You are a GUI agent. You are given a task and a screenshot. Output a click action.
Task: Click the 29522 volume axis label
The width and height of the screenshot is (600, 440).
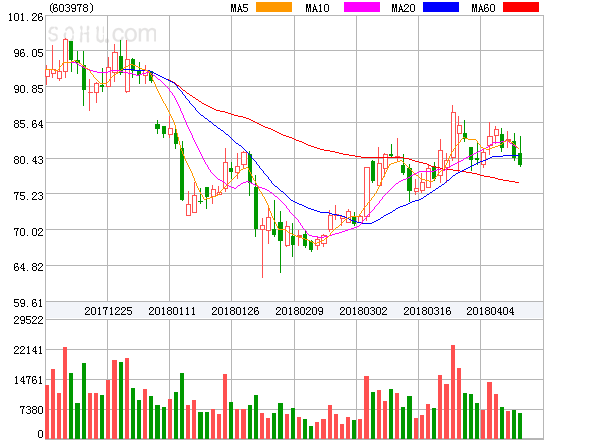tap(29, 320)
